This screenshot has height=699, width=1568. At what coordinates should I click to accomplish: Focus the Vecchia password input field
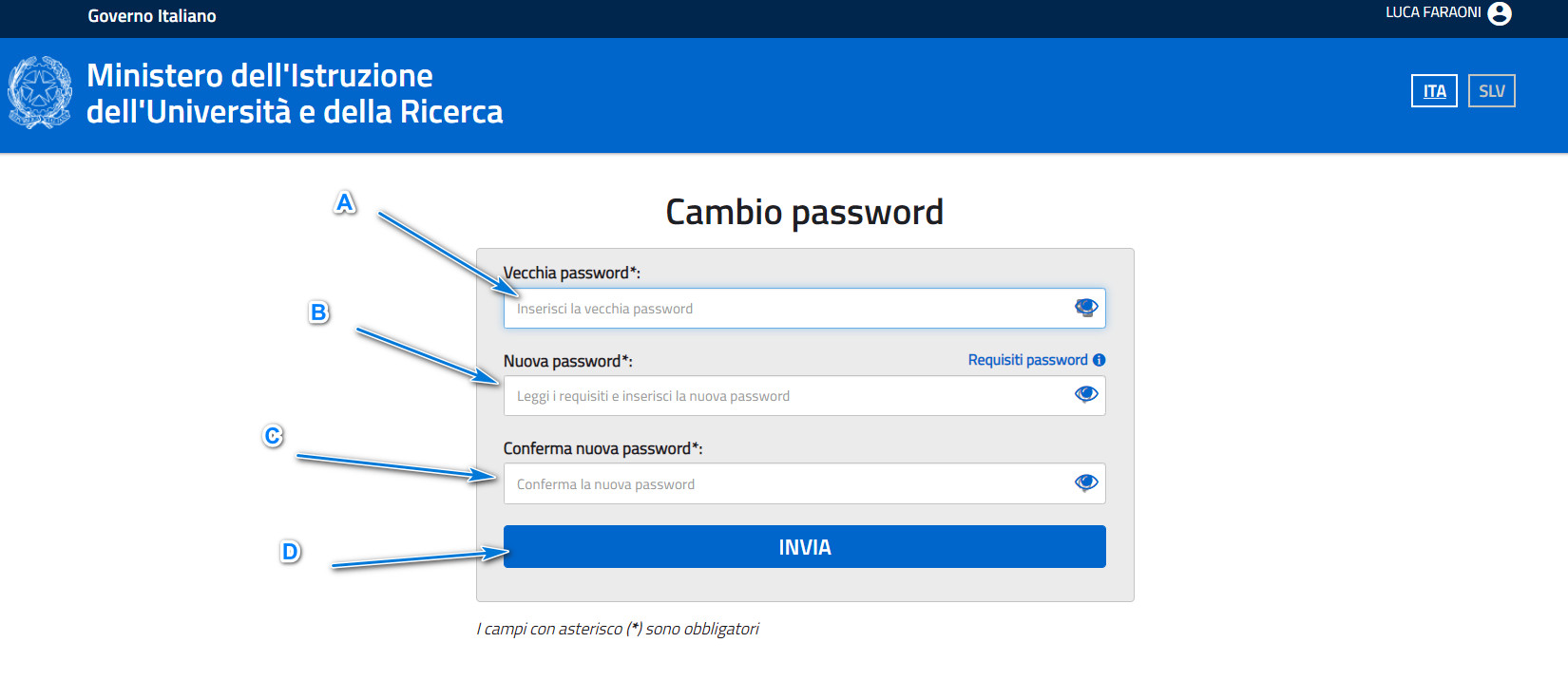(804, 309)
